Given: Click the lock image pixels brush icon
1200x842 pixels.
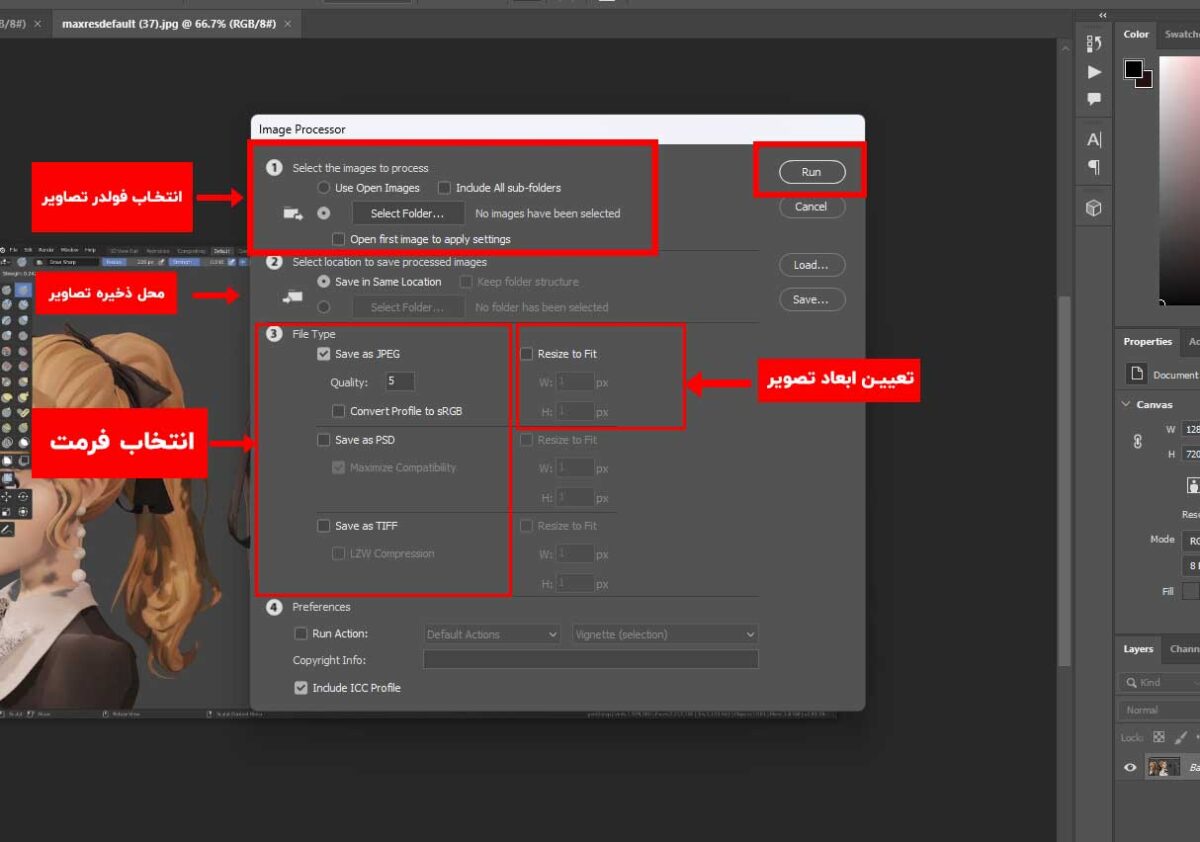Looking at the screenshot, I should [x=1181, y=737].
